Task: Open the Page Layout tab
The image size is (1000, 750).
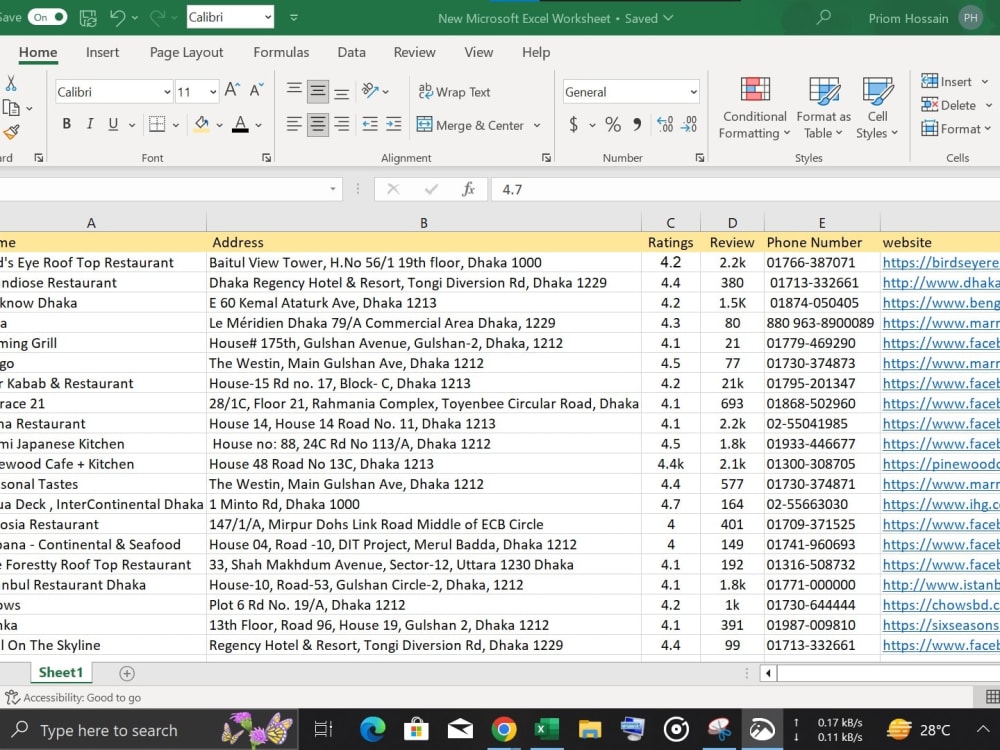Action: coord(186,52)
